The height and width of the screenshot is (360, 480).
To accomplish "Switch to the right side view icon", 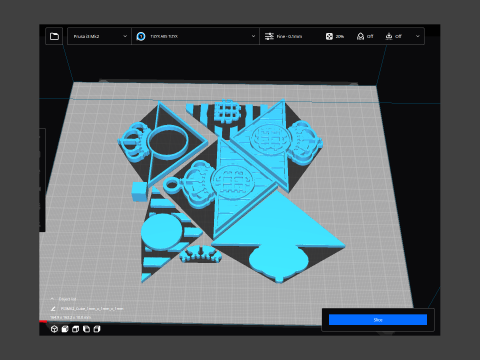I will (x=97, y=329).
